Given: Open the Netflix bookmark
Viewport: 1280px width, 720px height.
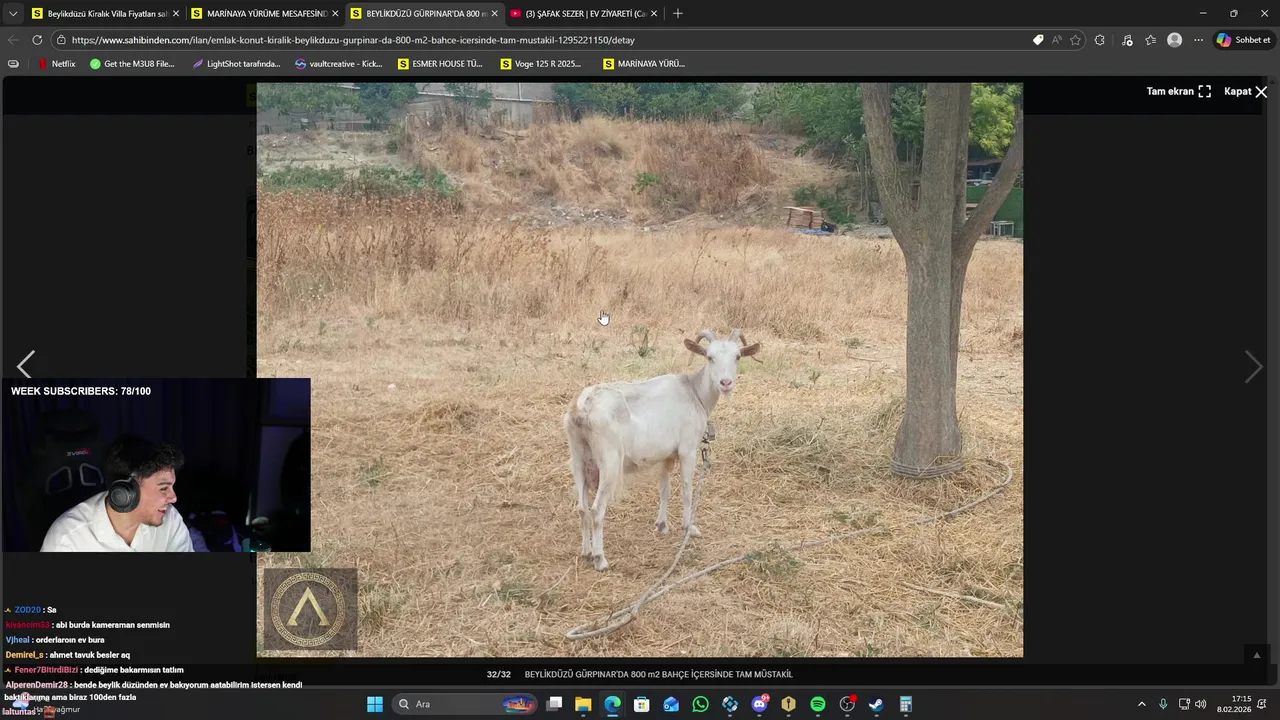Looking at the screenshot, I should coord(56,63).
